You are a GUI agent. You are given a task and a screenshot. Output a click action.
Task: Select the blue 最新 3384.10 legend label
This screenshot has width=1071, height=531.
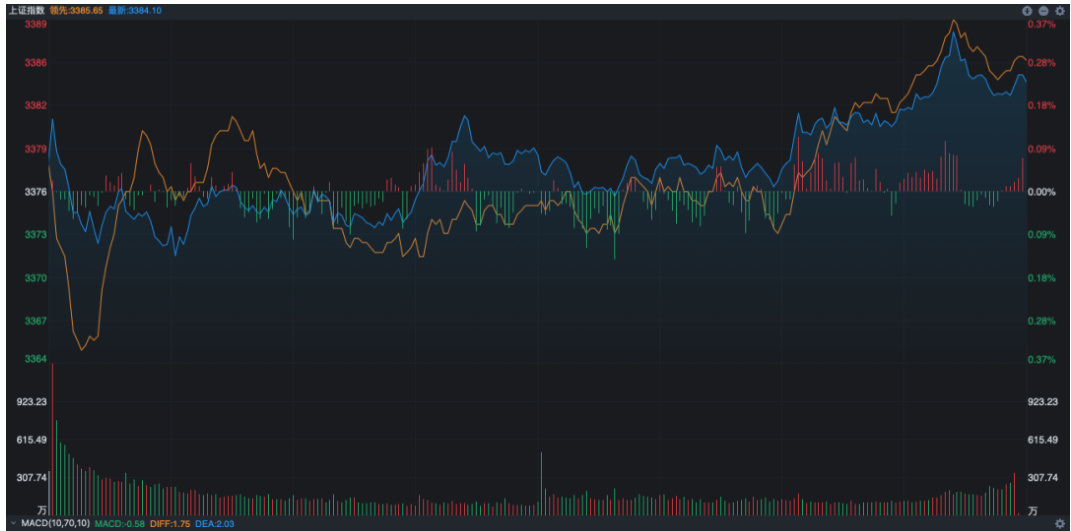[135, 10]
